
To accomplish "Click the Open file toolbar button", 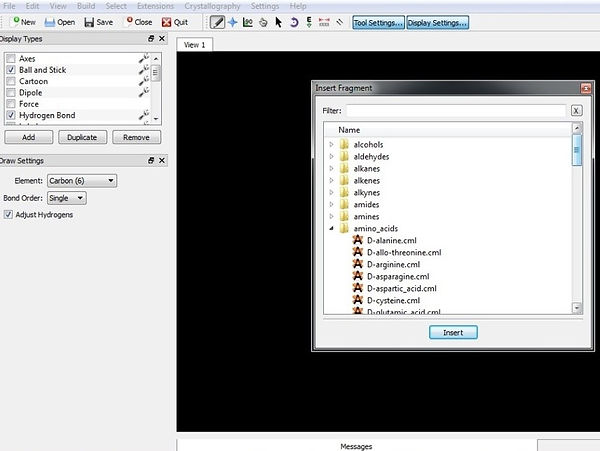I will (x=60, y=23).
